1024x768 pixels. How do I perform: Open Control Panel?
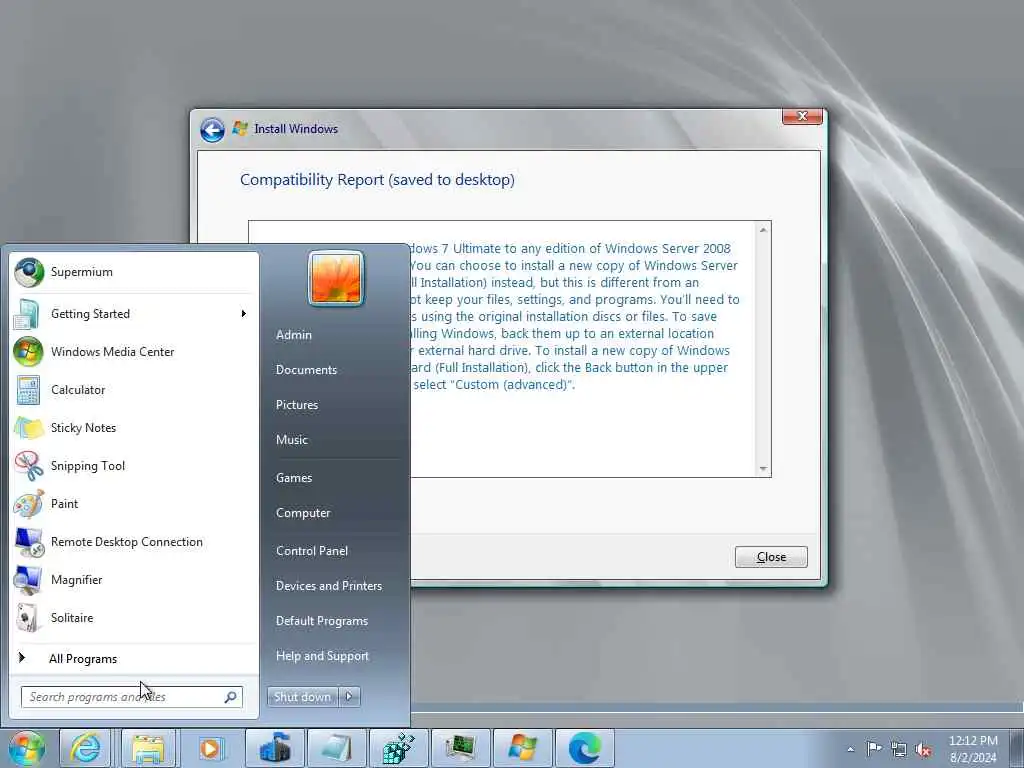pos(312,551)
